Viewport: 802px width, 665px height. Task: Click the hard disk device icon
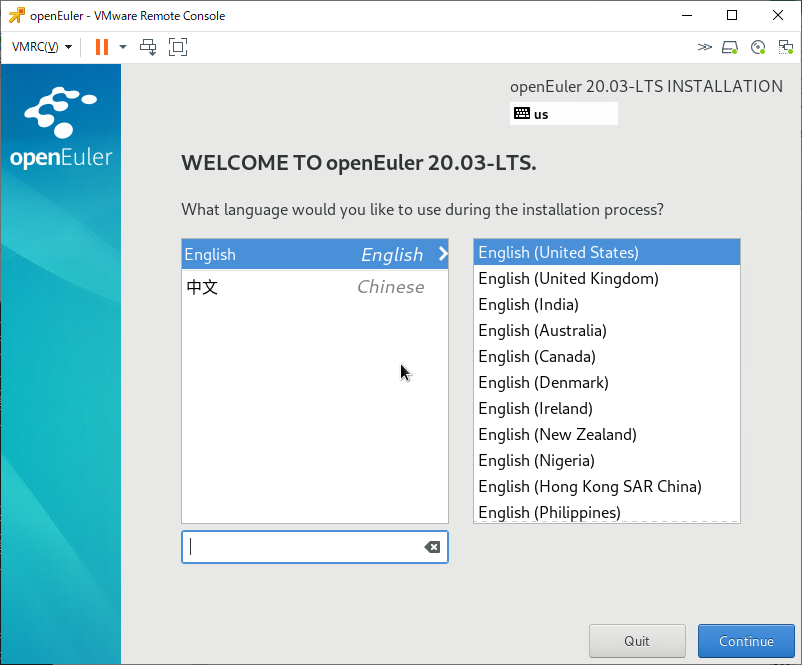pyautogui.click(x=730, y=47)
